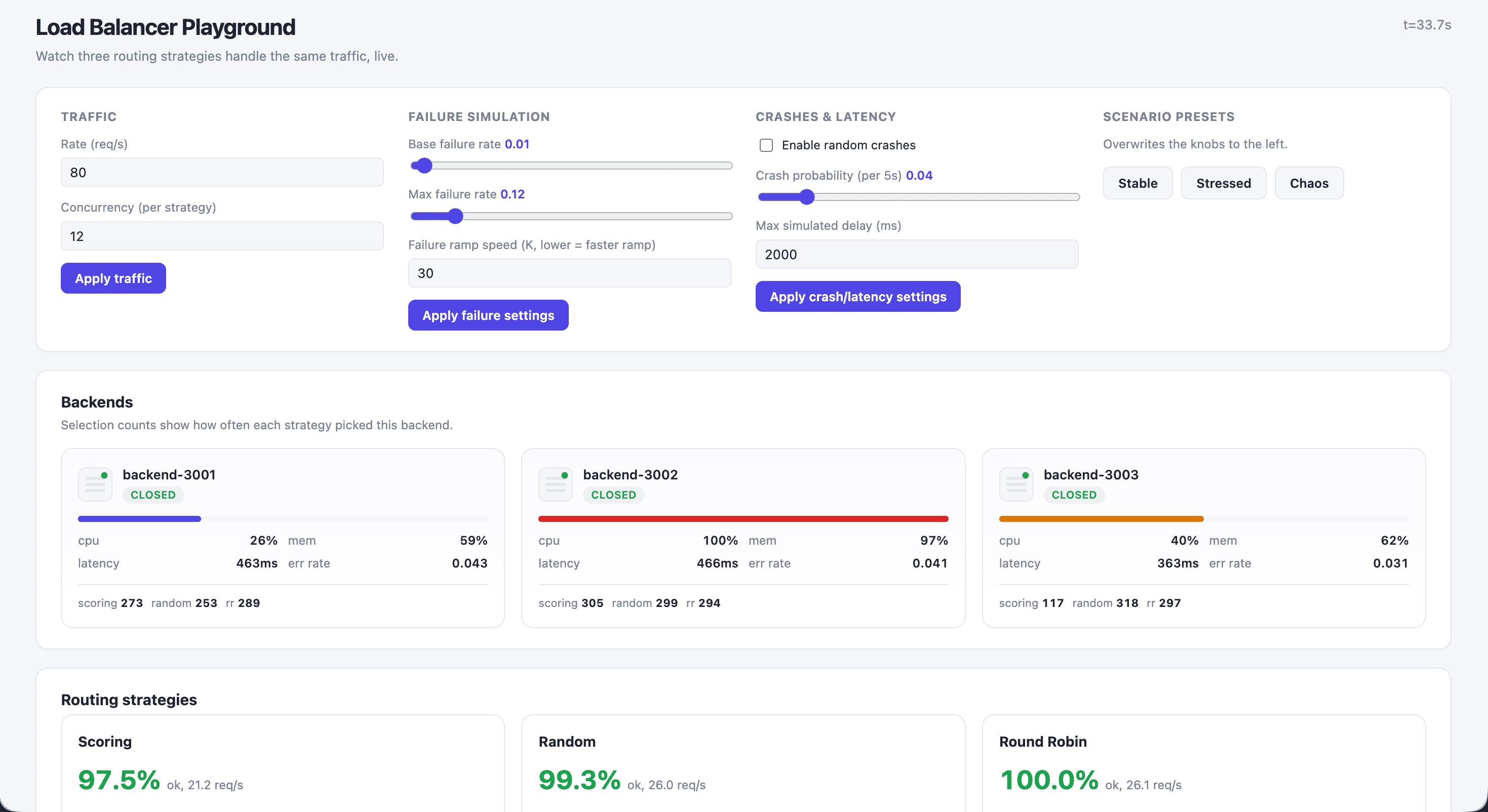Click the Round Robin strategy title
This screenshot has width=1488, height=812.
(x=1043, y=742)
